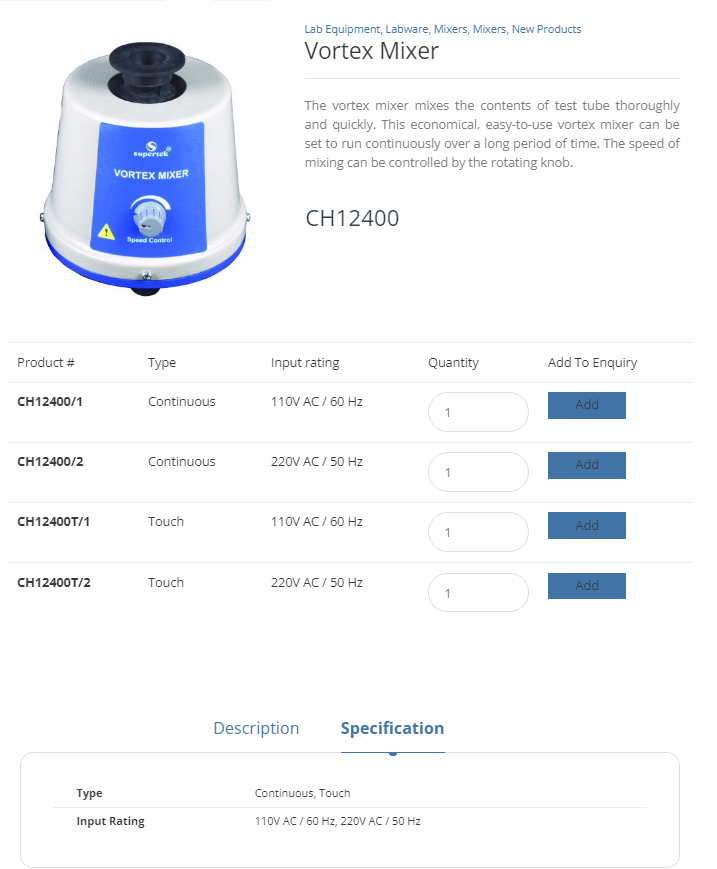Focus quantity field for CH12400T/1
This screenshot has width=717, height=869.
(478, 532)
